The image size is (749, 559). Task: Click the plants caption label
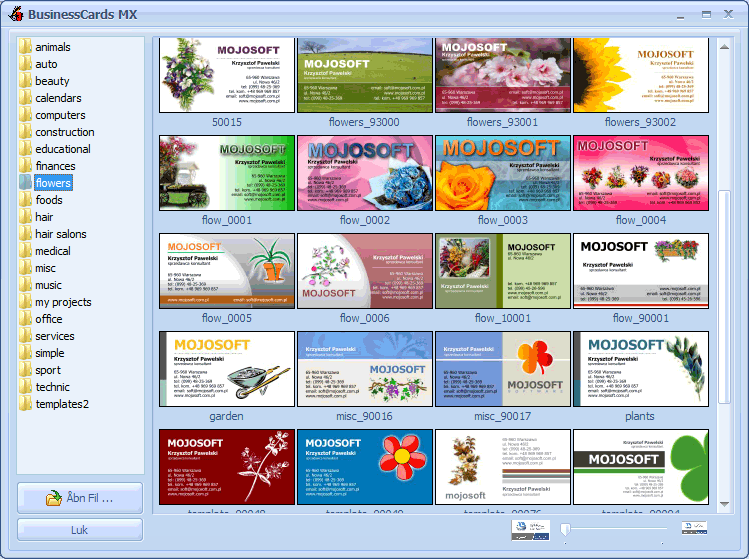point(640,416)
